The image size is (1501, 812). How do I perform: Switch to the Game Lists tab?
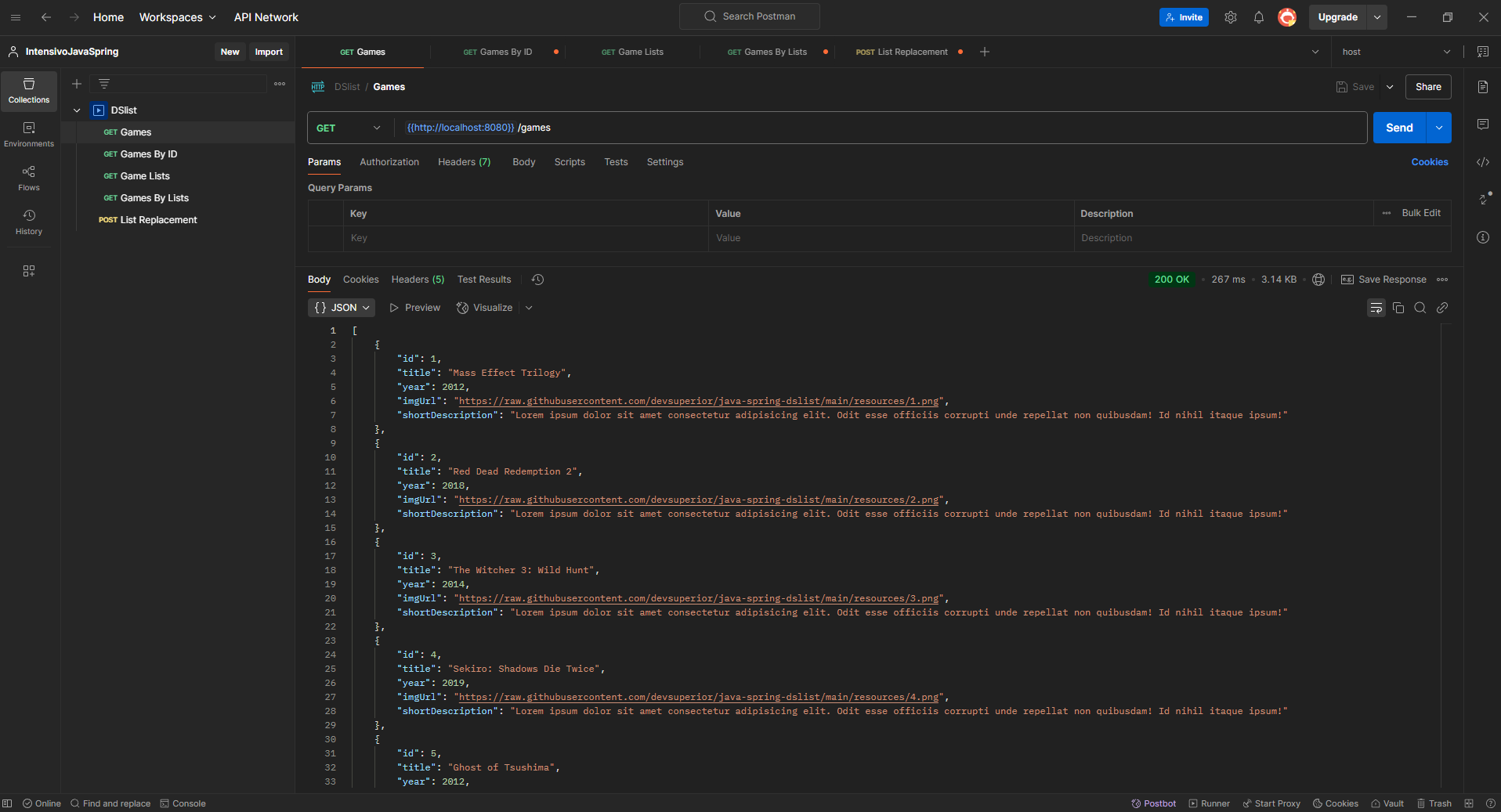pyautogui.click(x=632, y=52)
